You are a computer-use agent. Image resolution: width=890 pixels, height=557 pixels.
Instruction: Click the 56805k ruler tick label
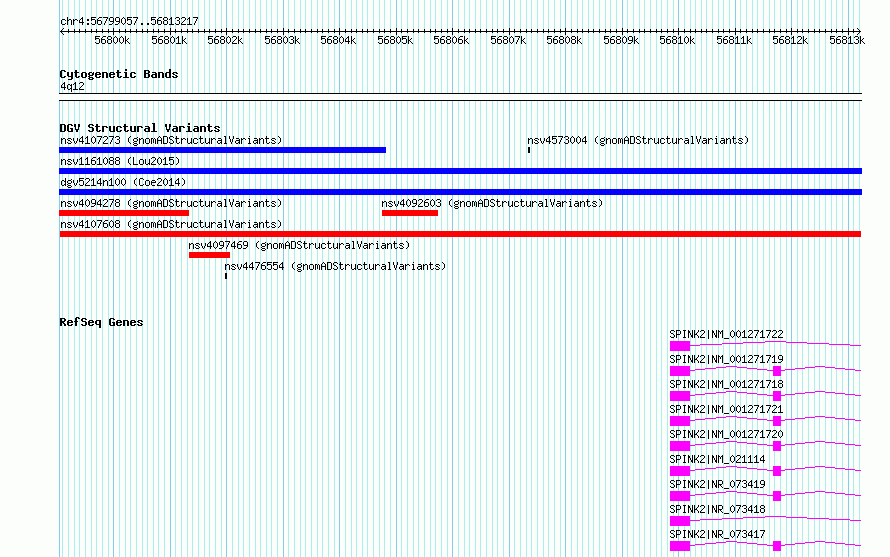pyautogui.click(x=395, y=40)
